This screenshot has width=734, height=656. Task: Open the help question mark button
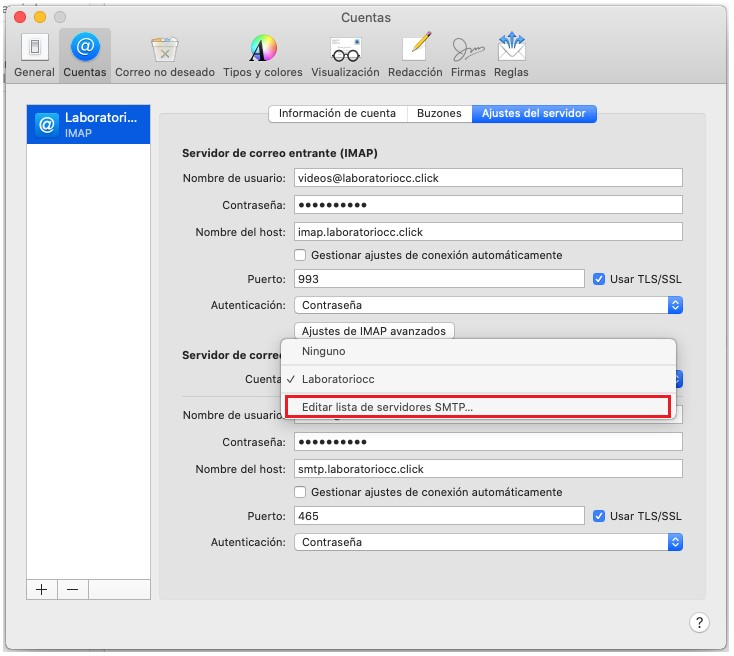699,622
